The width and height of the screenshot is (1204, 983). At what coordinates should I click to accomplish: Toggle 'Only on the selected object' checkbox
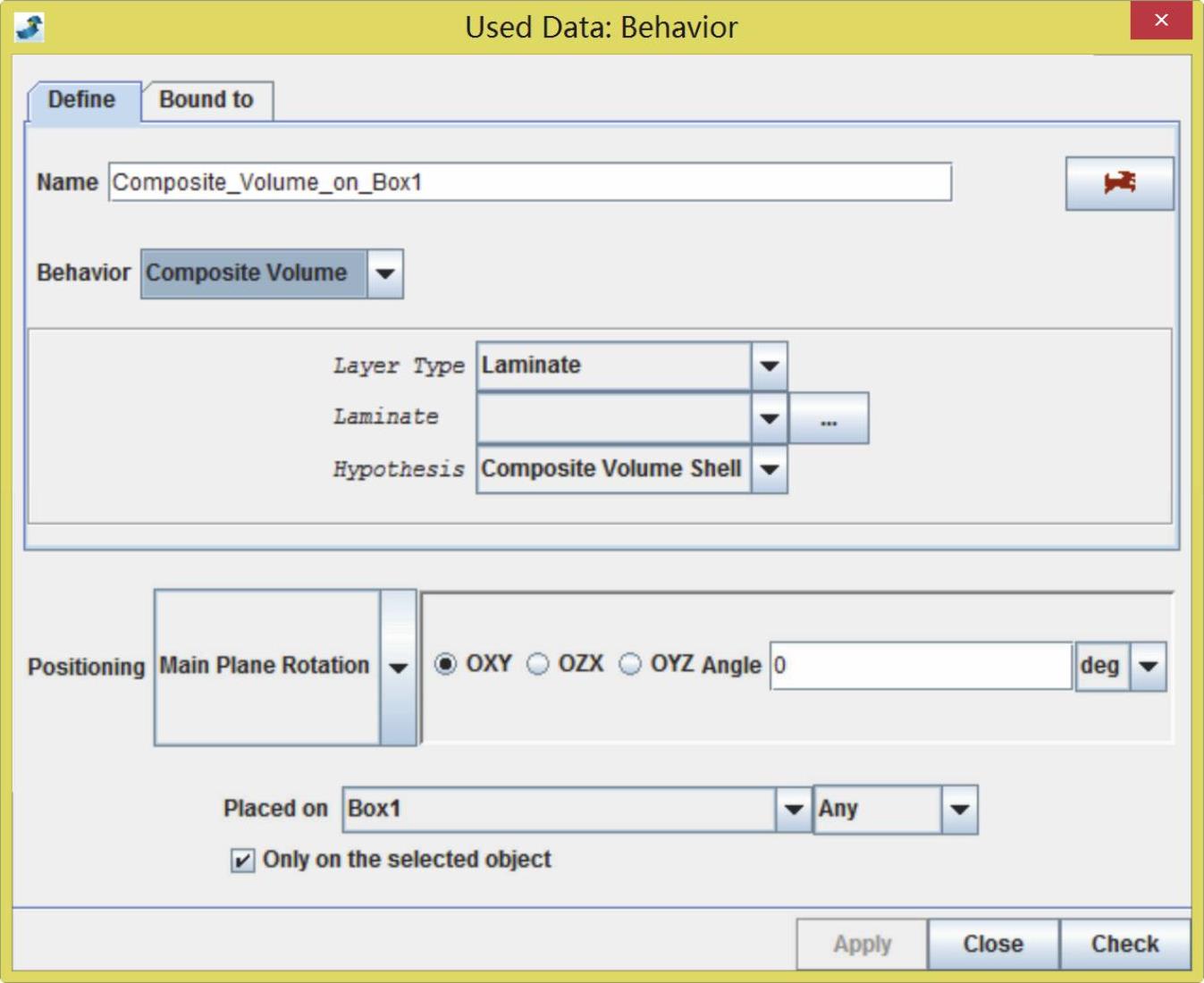[x=242, y=860]
